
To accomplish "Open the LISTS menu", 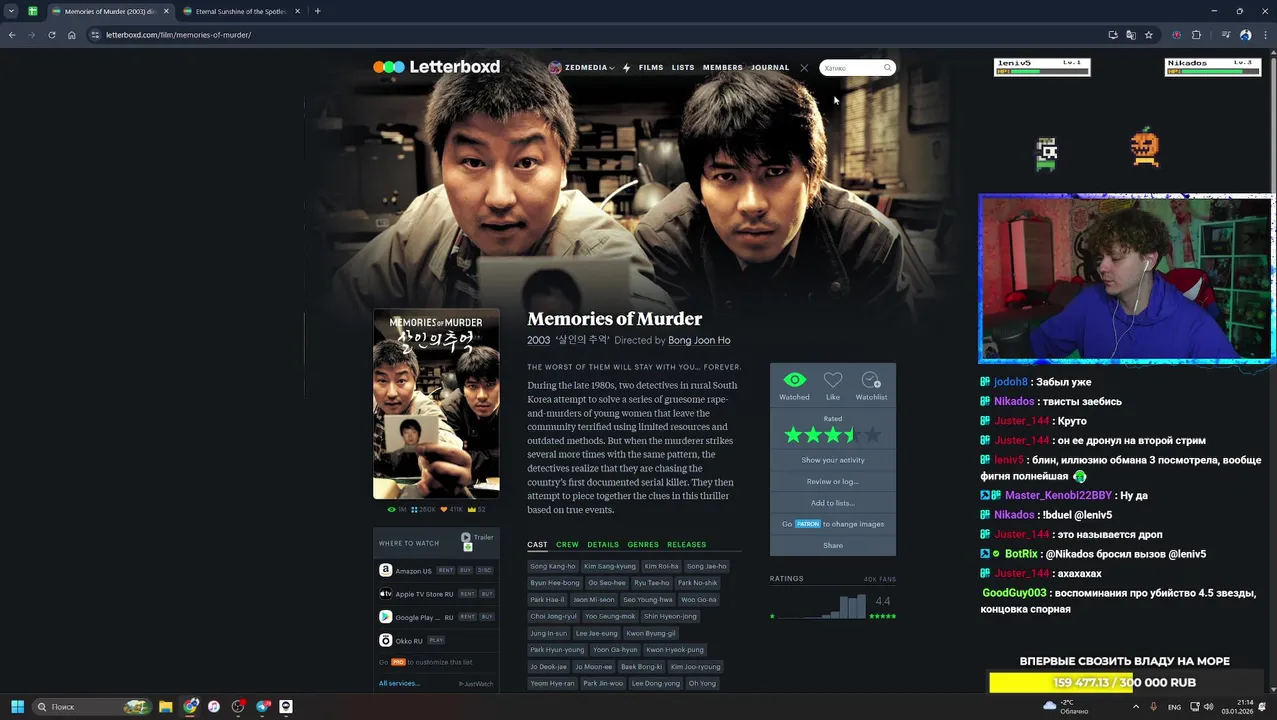I will [683, 68].
